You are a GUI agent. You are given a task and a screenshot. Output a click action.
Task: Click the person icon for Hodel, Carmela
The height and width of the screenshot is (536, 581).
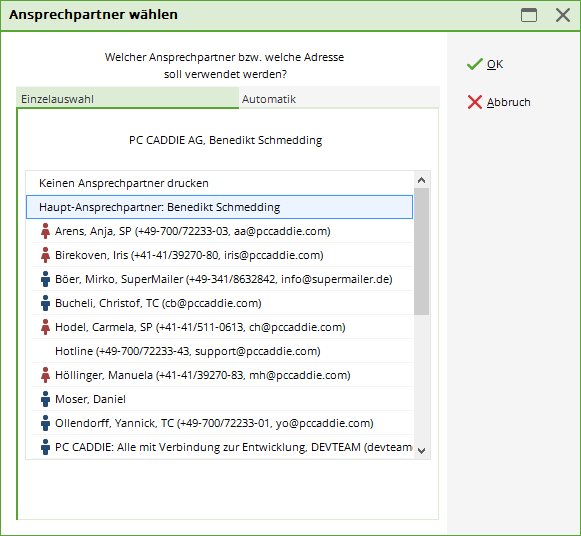(45, 327)
